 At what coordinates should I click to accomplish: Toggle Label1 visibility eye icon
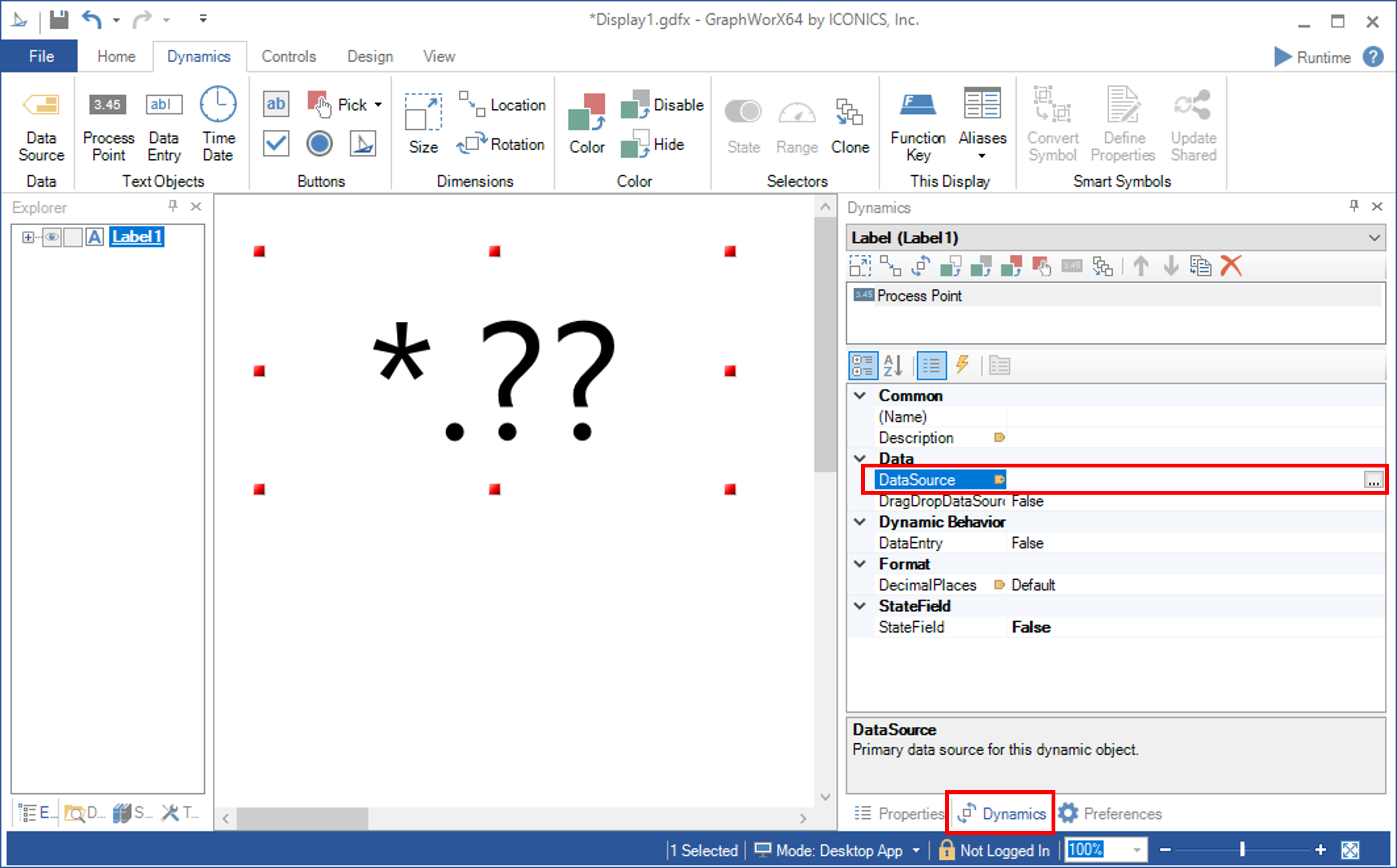(x=52, y=237)
